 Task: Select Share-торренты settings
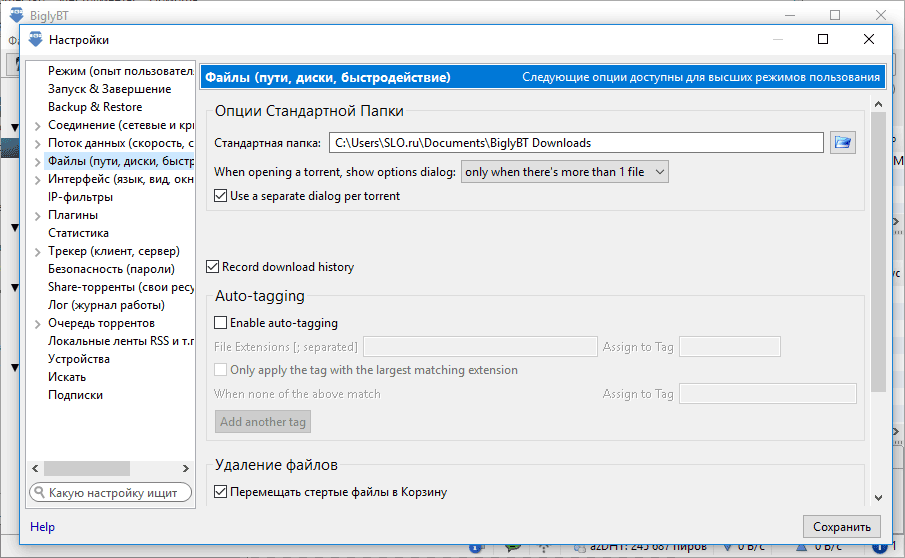(121, 287)
